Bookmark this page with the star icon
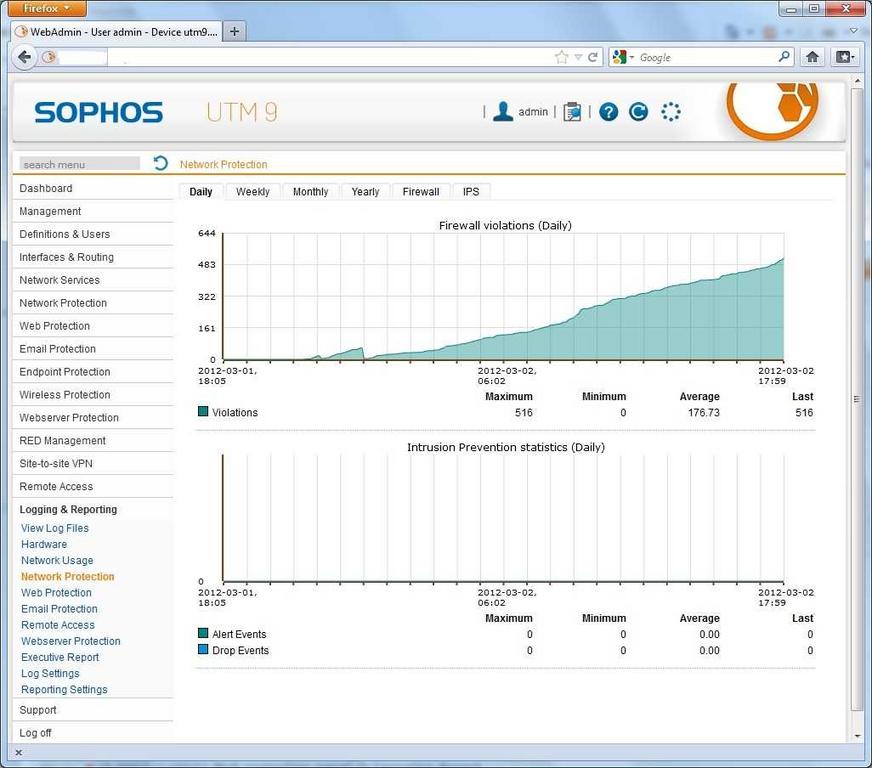The width and height of the screenshot is (872, 768). (x=562, y=57)
